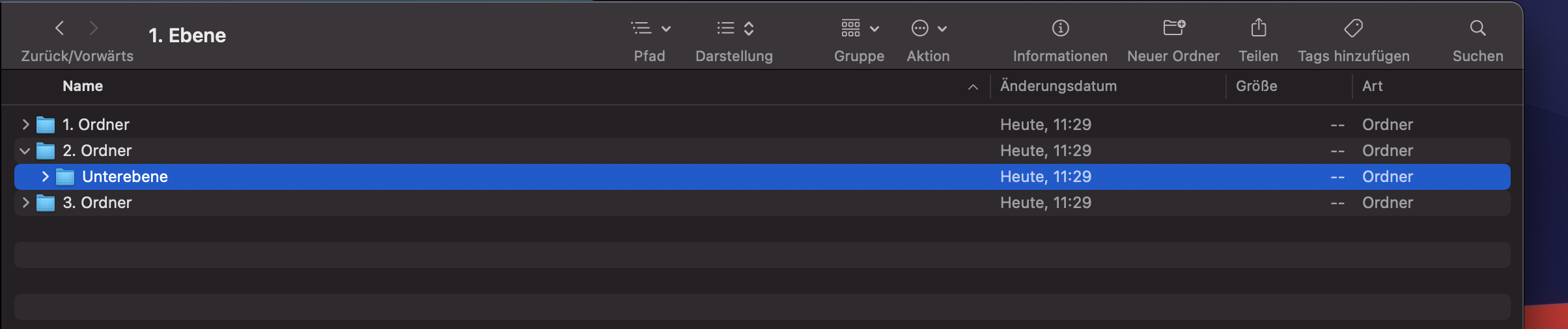Sort by the Name column header

click(83, 86)
